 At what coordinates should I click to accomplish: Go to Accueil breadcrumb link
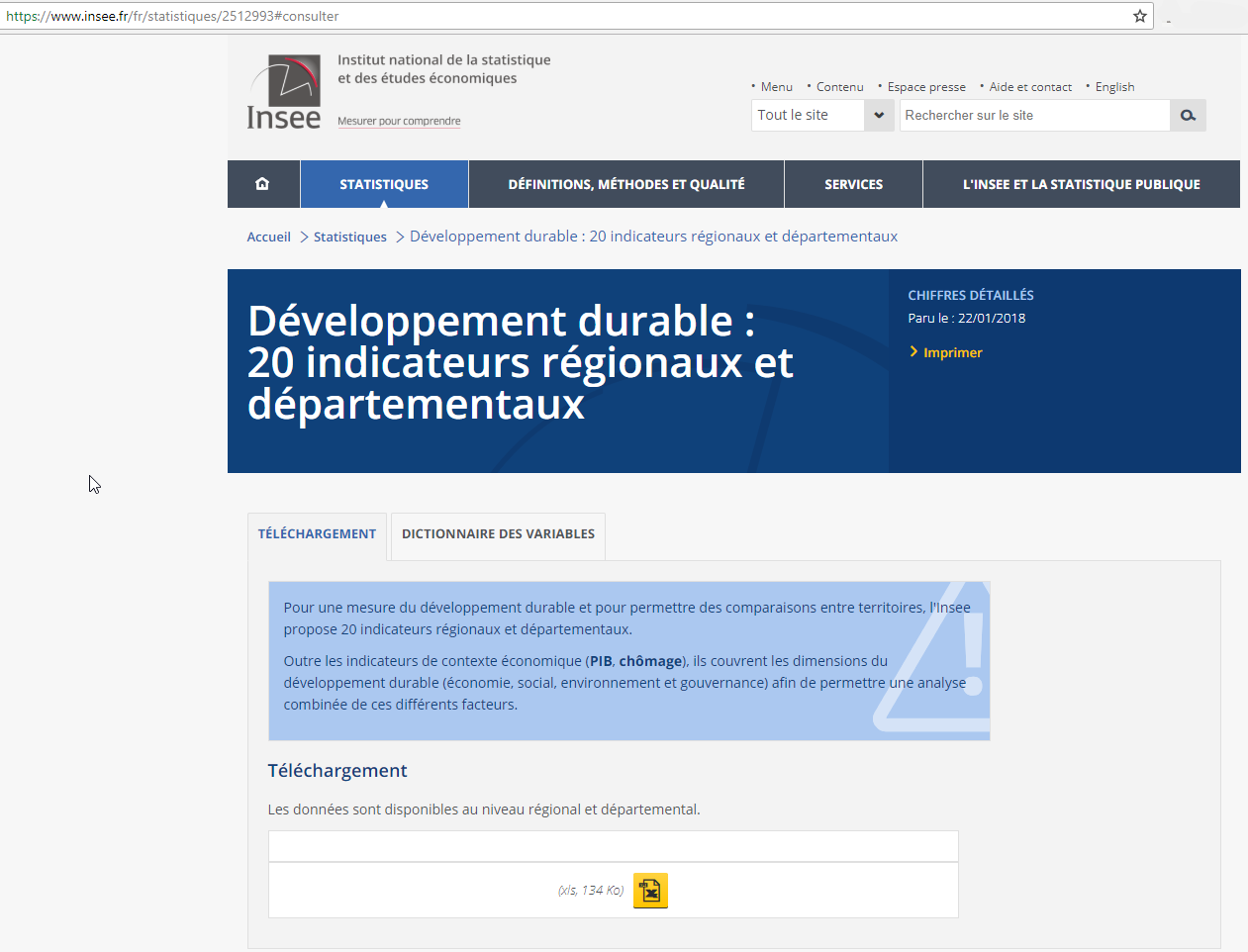[268, 238]
